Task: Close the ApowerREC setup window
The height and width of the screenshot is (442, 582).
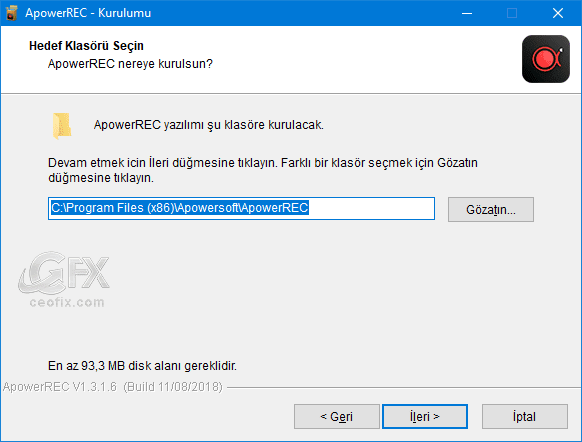Action: click(558, 13)
